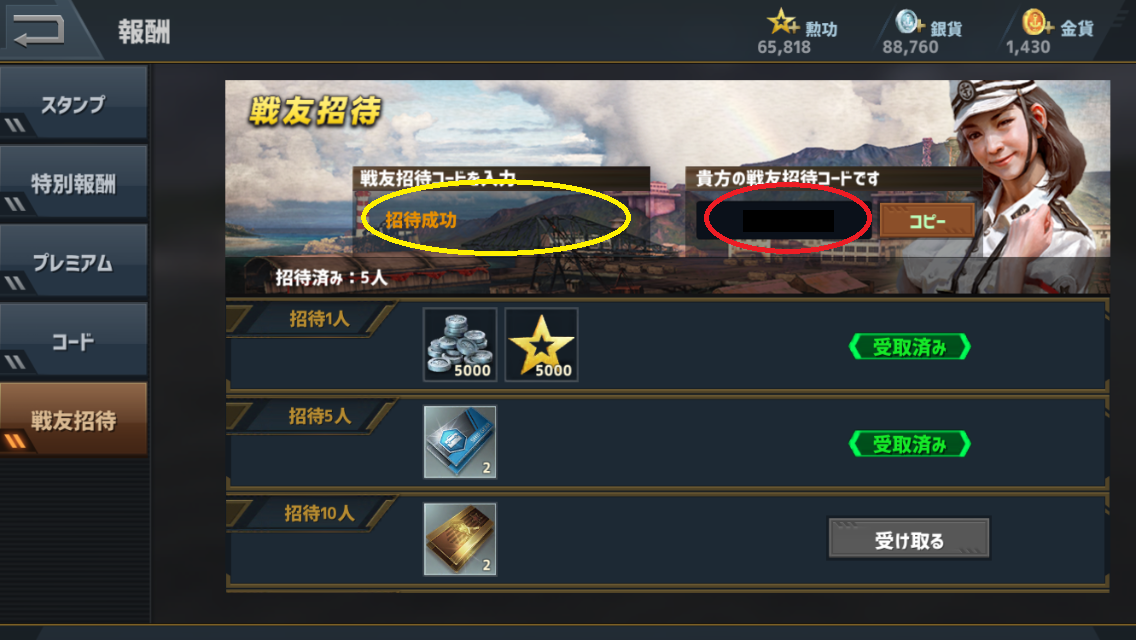Click the 受取済み badge for 招待5人
The width and height of the screenshot is (1136, 640).
[x=909, y=444]
